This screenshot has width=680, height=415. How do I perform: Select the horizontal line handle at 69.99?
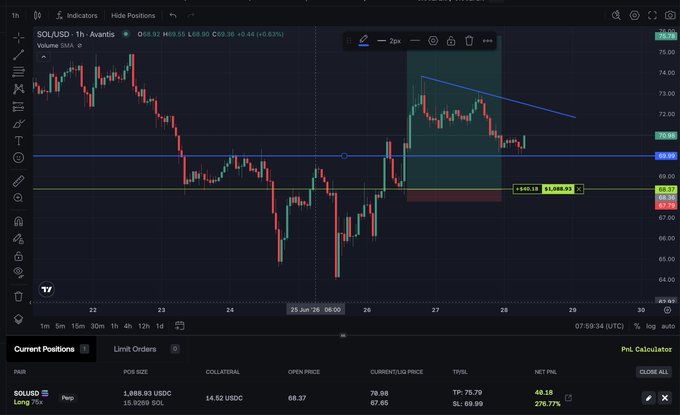(344, 156)
